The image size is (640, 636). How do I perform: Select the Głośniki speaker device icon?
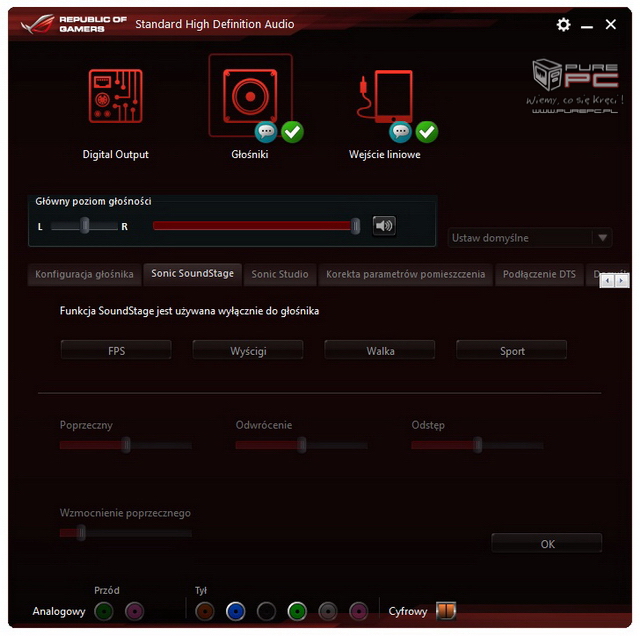250,94
